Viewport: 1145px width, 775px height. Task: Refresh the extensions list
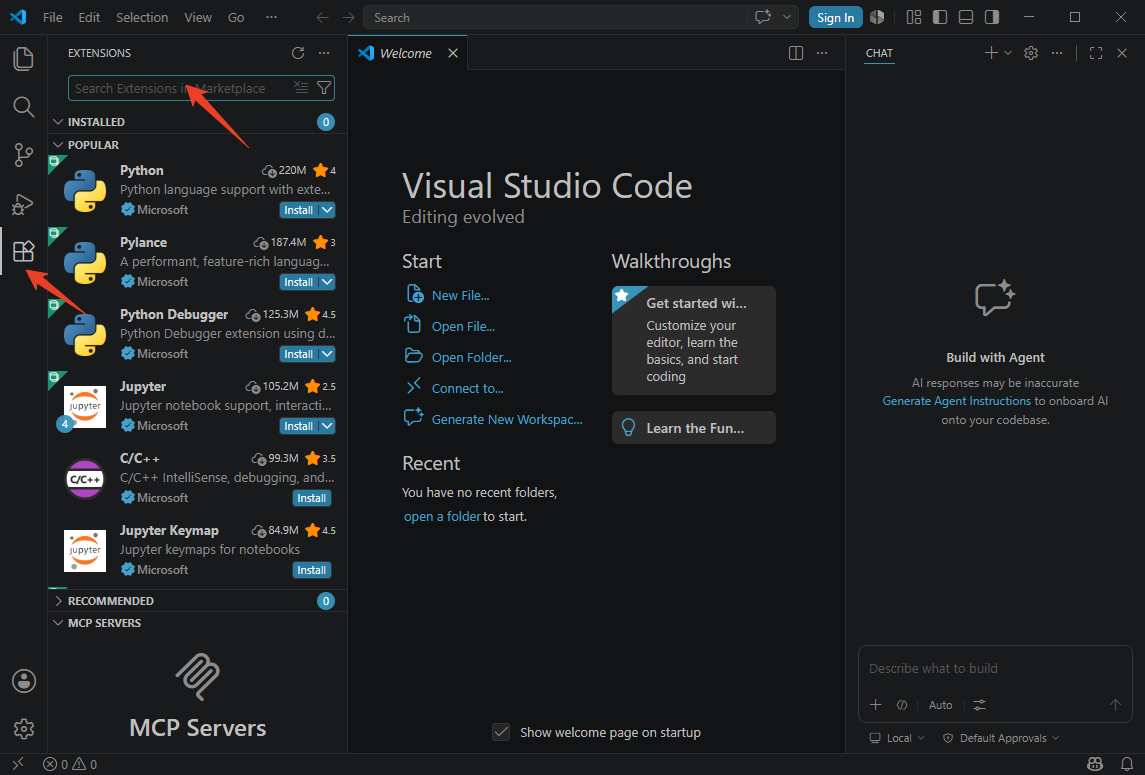[298, 53]
